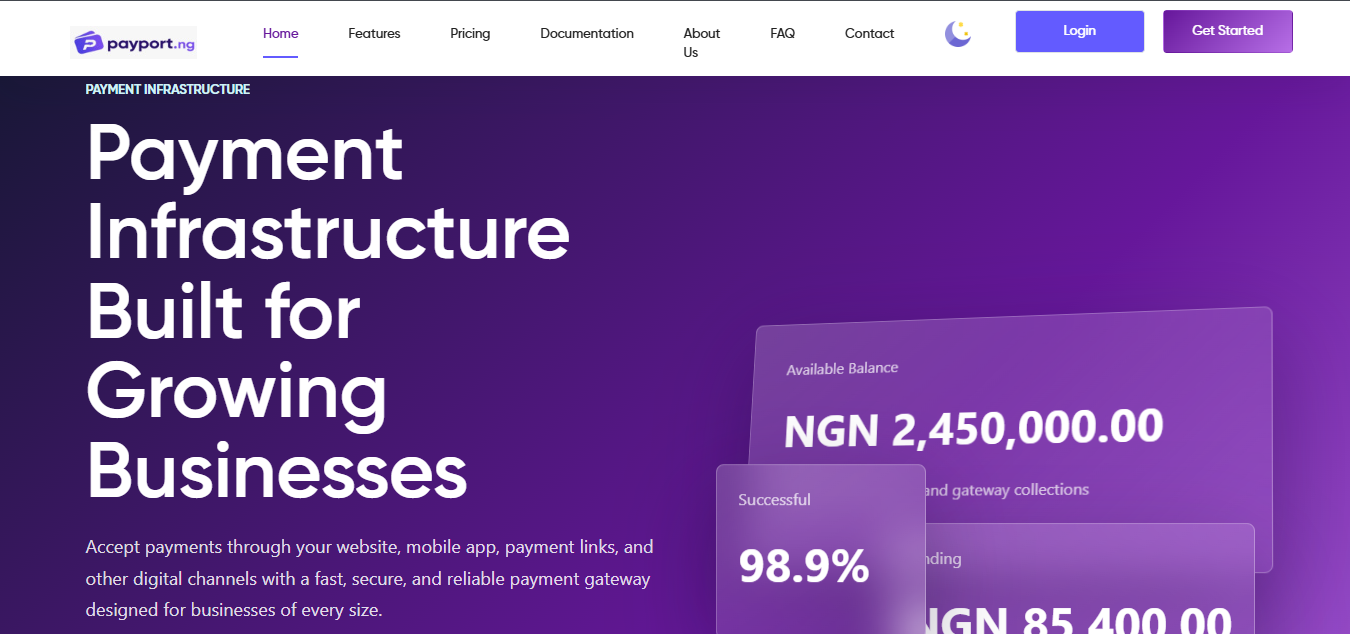Click the Get Started button

tap(1228, 31)
